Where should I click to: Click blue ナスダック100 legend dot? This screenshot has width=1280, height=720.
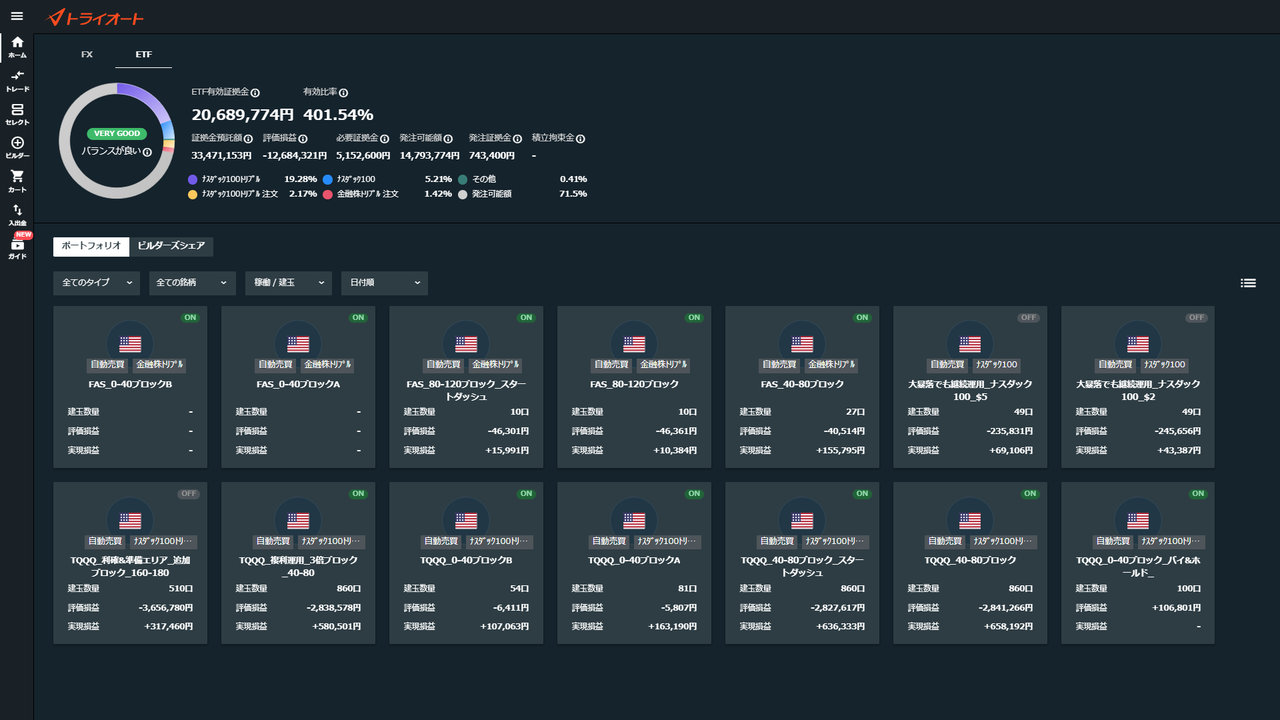(x=327, y=179)
